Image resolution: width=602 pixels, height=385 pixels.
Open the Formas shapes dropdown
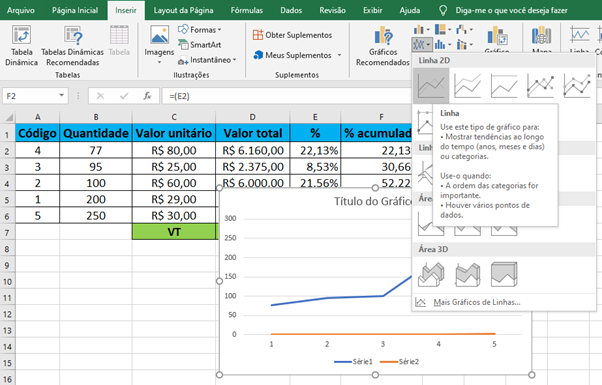[x=200, y=30]
